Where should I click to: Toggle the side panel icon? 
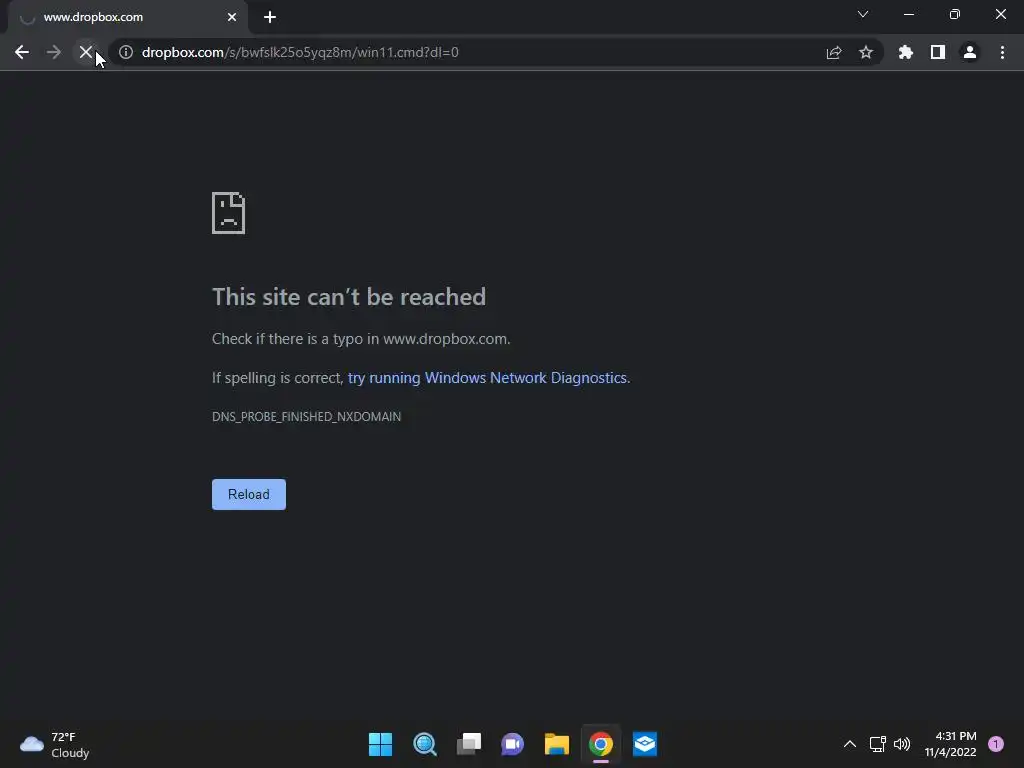[938, 52]
